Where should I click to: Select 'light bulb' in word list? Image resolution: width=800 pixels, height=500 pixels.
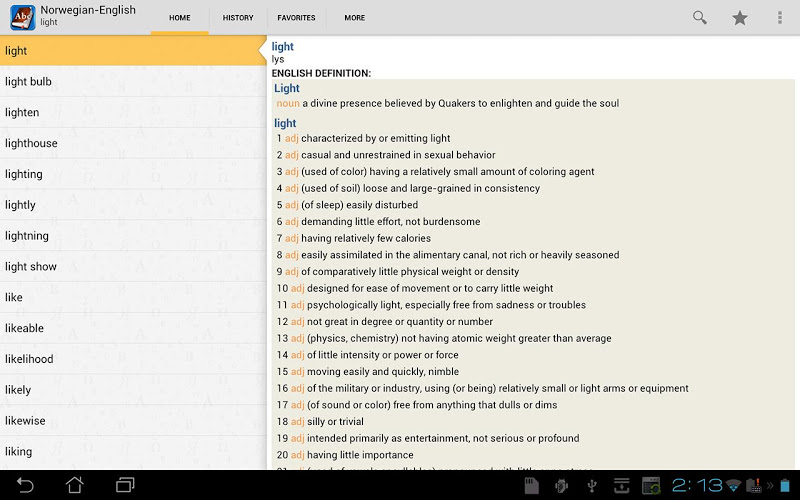click(28, 82)
